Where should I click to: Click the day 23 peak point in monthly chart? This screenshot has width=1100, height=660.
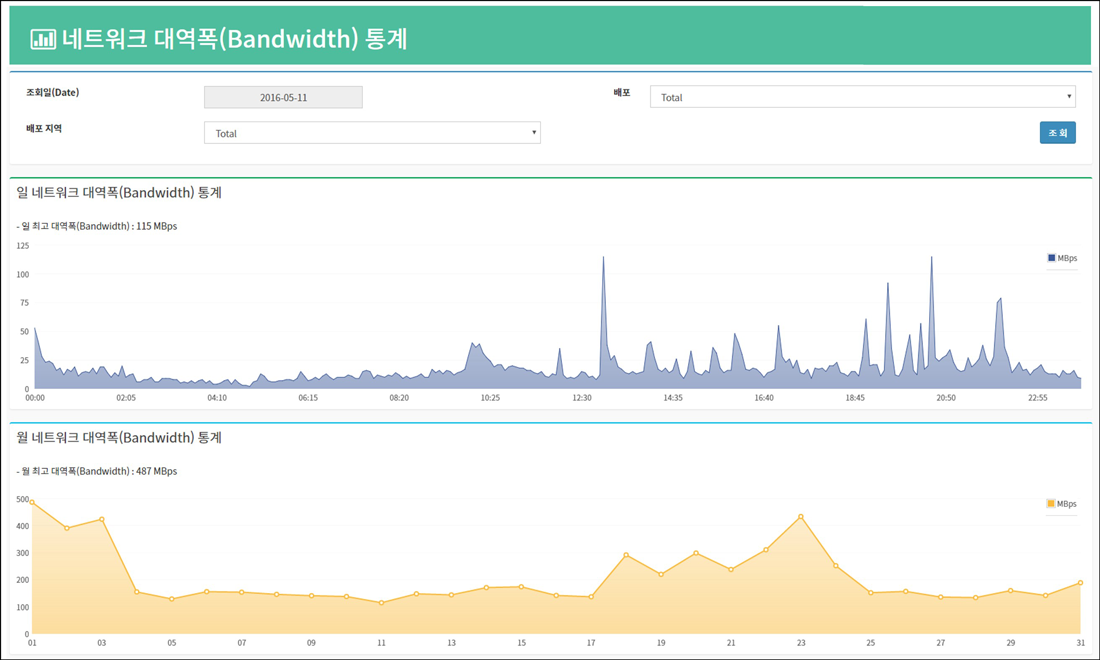801,516
